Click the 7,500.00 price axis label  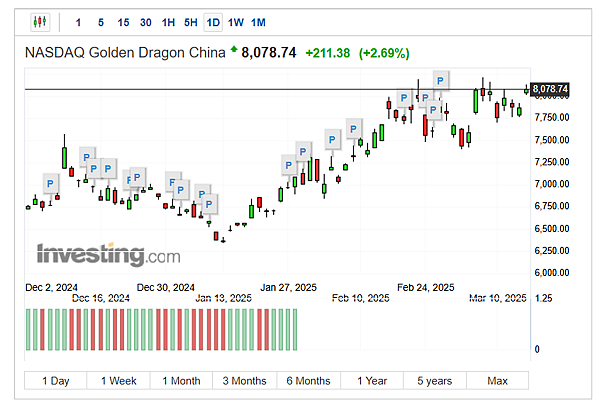tap(552, 140)
